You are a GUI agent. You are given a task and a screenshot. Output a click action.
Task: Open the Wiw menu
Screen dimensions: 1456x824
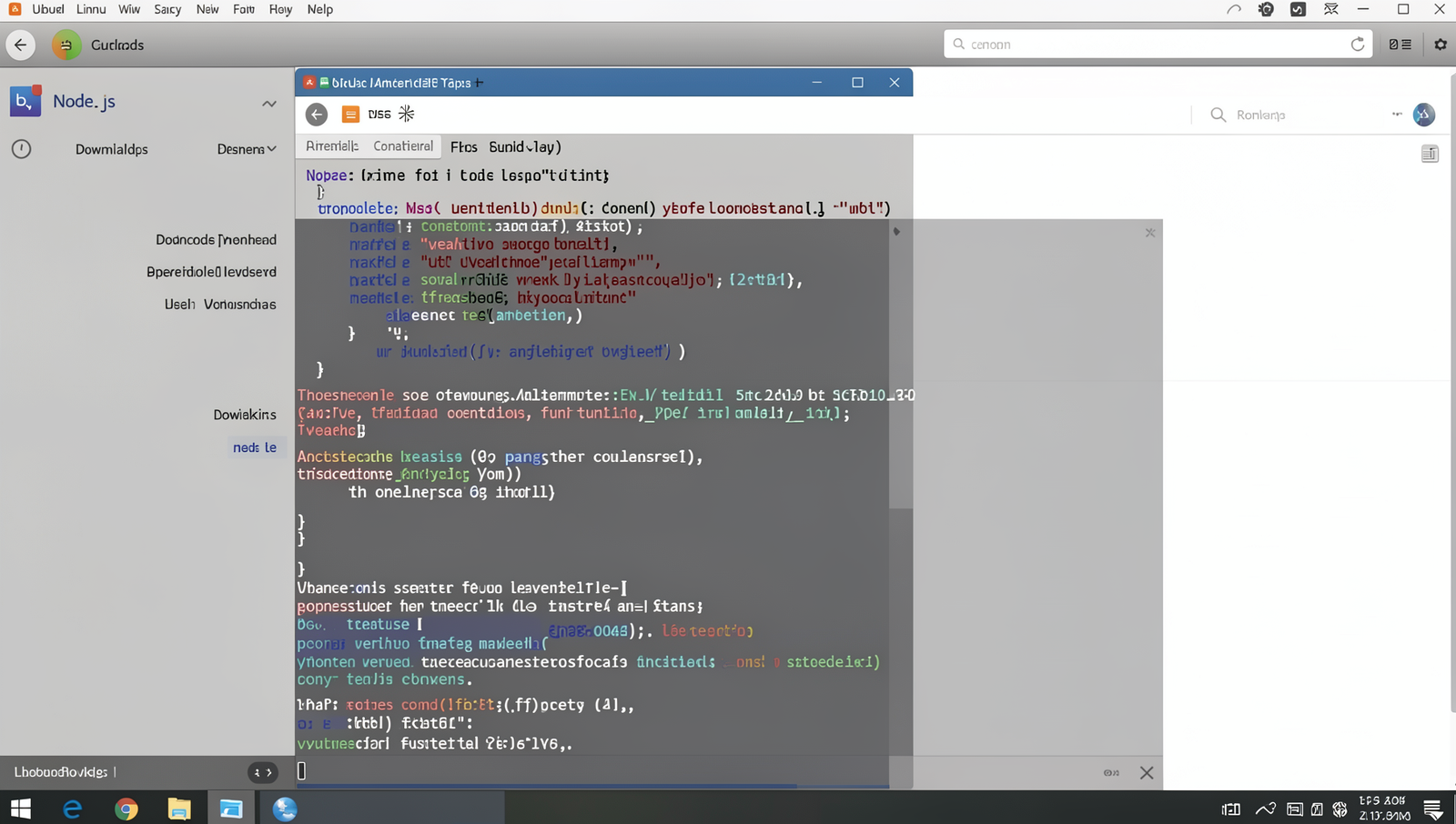129,9
